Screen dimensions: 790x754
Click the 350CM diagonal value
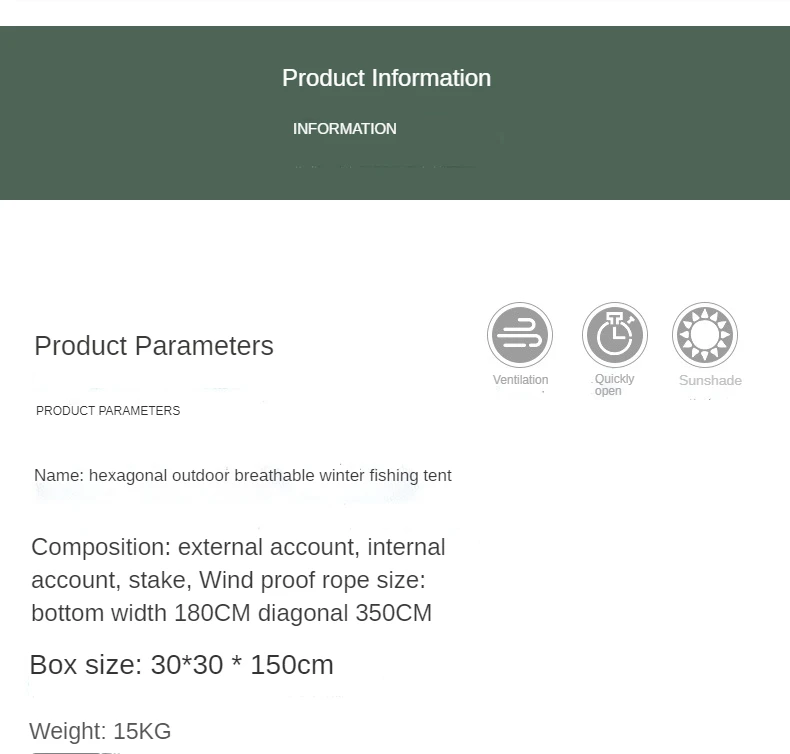pyautogui.click(x=394, y=613)
